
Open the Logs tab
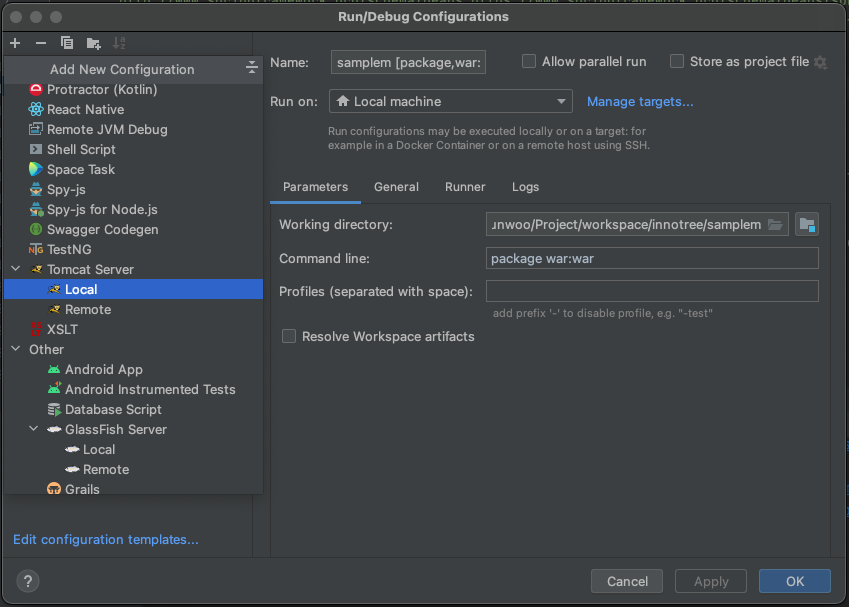(525, 187)
